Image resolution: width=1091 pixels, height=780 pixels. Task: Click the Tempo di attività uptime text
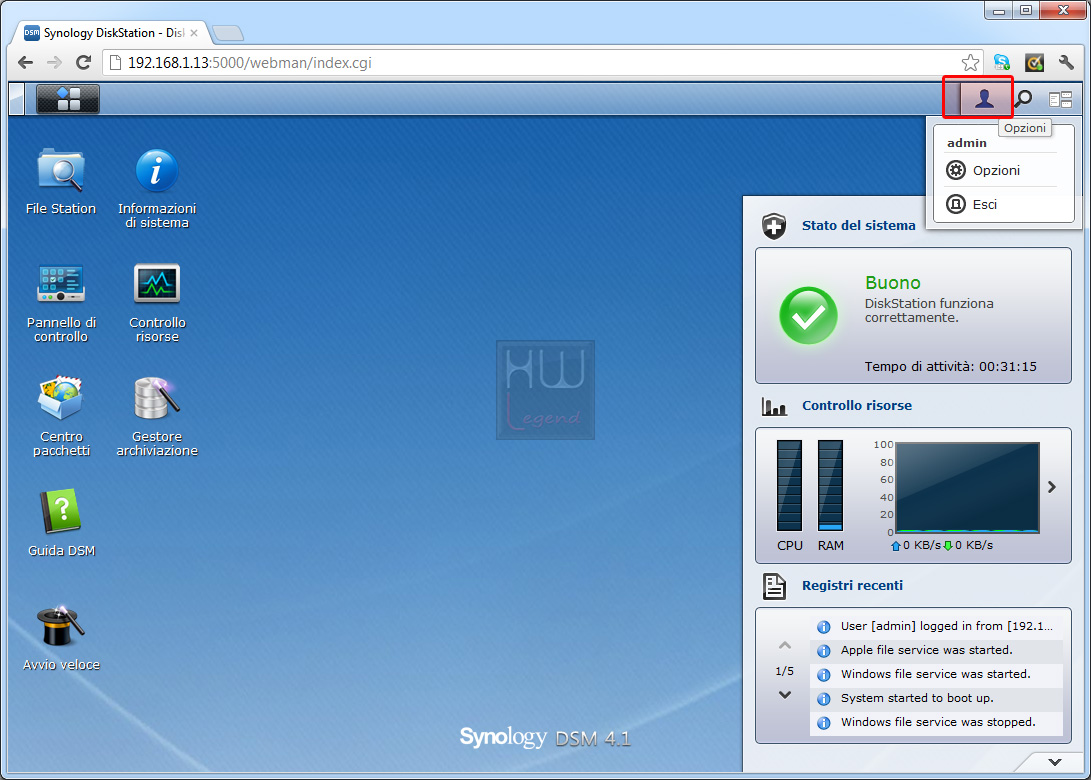950,367
